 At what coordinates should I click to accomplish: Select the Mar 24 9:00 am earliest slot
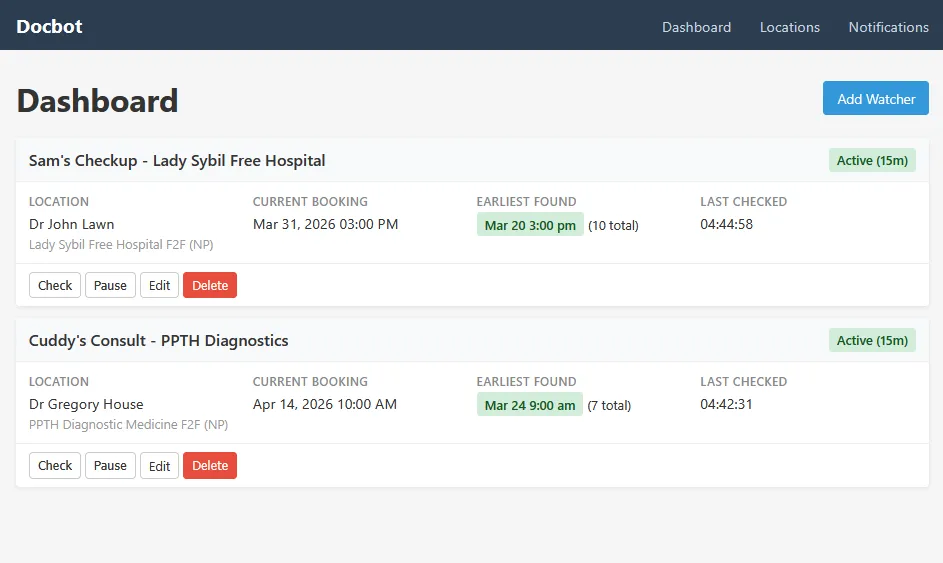click(529, 405)
